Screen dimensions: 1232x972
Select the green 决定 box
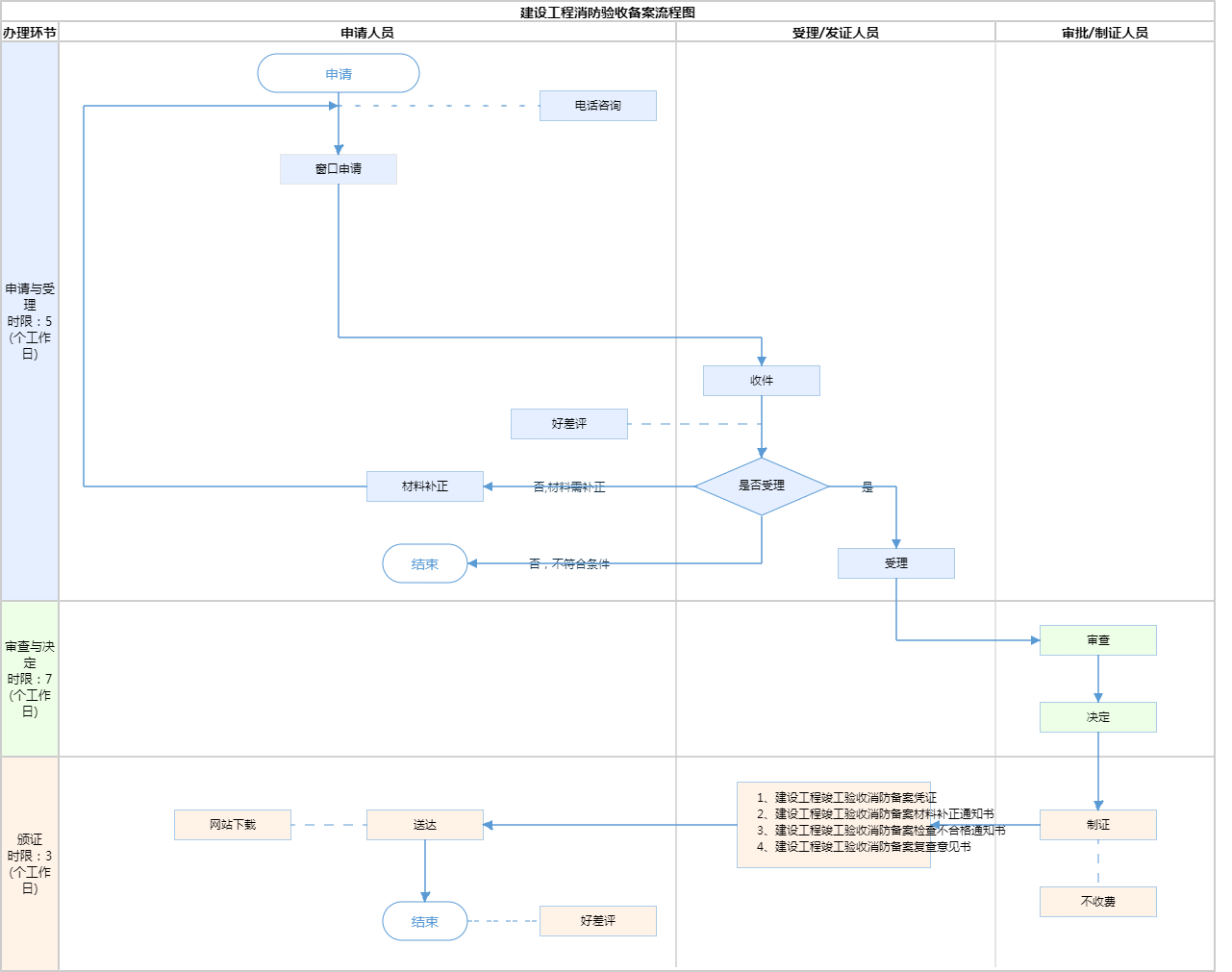coord(1097,717)
